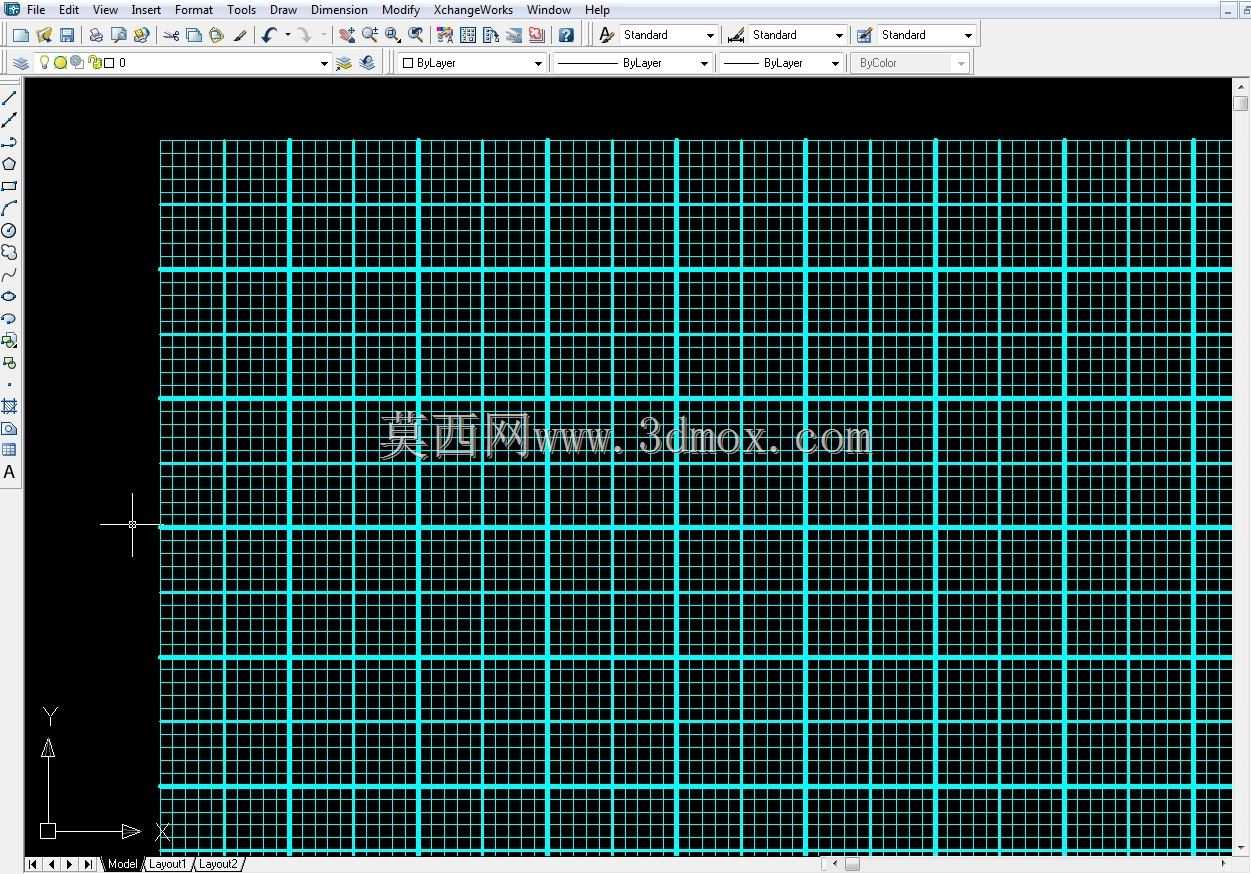The height and width of the screenshot is (874, 1251).
Task: Expand the layer 0 dropdown list
Action: click(324, 63)
